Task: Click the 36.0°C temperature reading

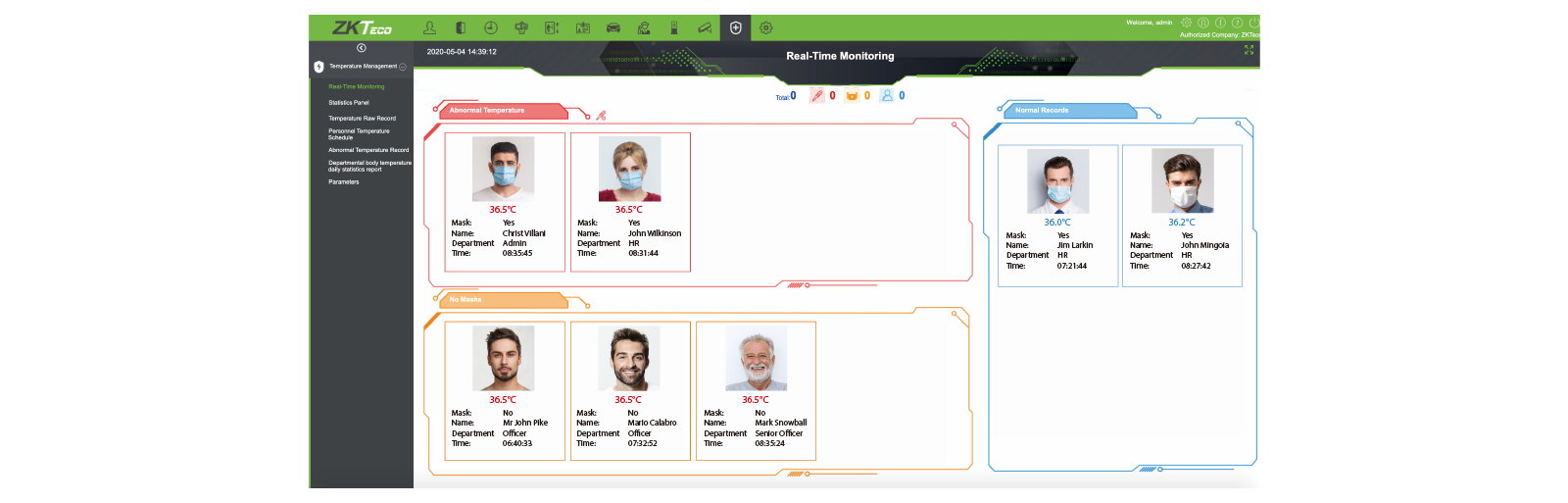Action: click(1057, 223)
